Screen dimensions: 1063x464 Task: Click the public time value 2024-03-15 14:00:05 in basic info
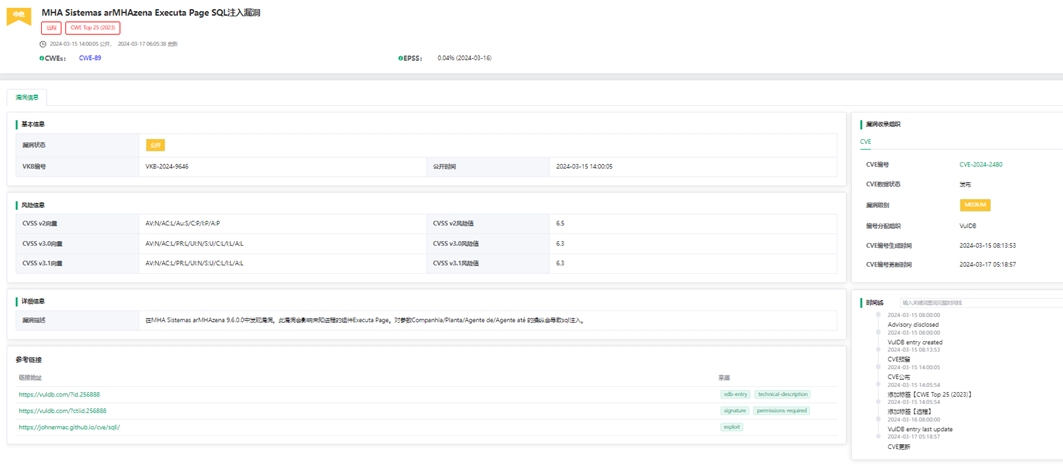584,166
